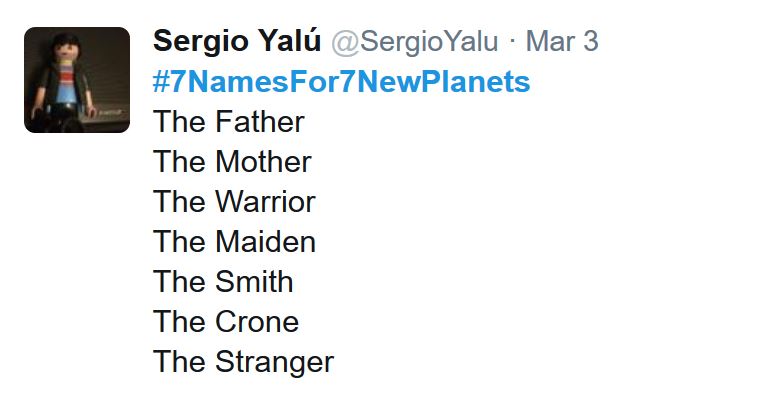Click the line reading The Stranger
This screenshot has height=397, width=758.
click(x=244, y=363)
